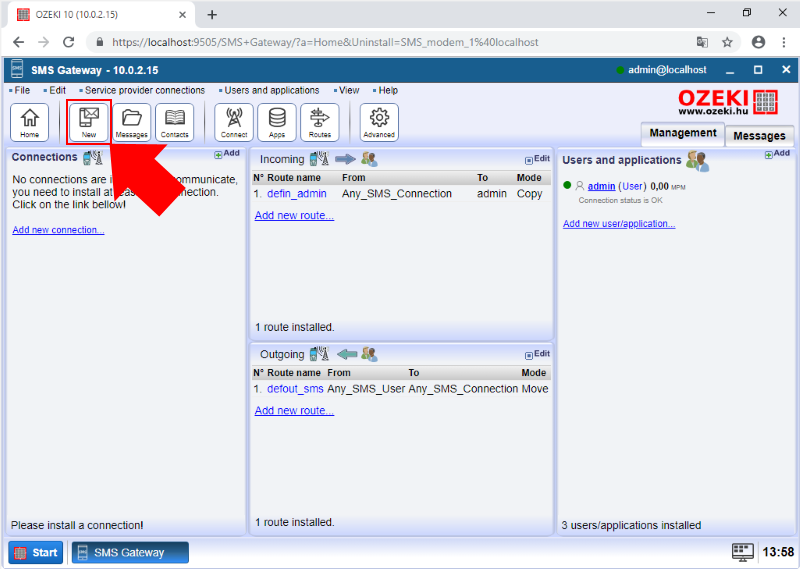Click the Add new user/application link
800x569 pixels.
click(619, 224)
